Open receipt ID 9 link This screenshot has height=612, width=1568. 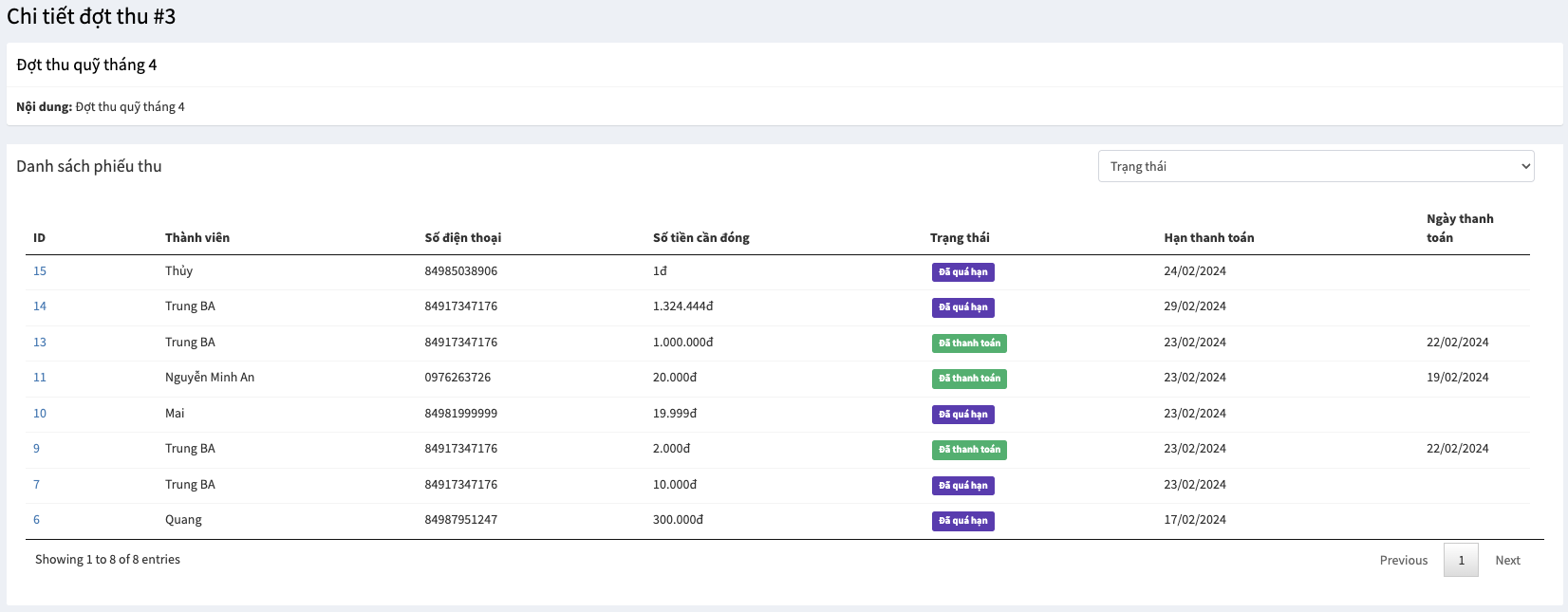(x=37, y=449)
